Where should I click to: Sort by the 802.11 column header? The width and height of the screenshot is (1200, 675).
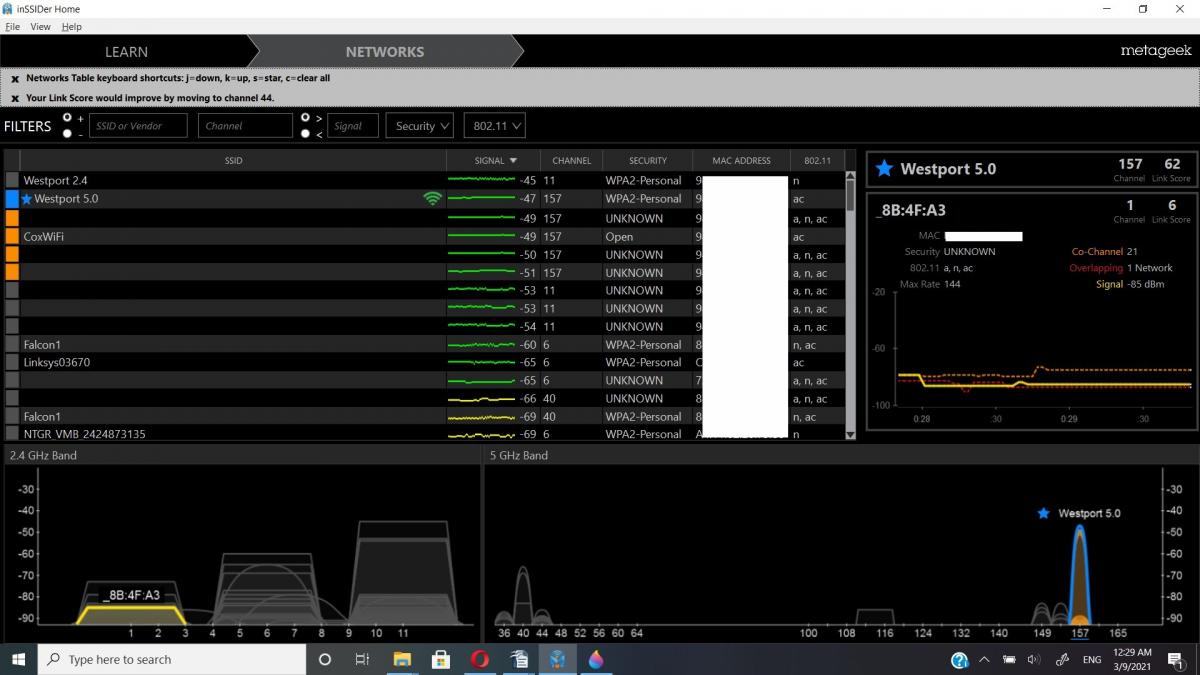click(x=817, y=160)
